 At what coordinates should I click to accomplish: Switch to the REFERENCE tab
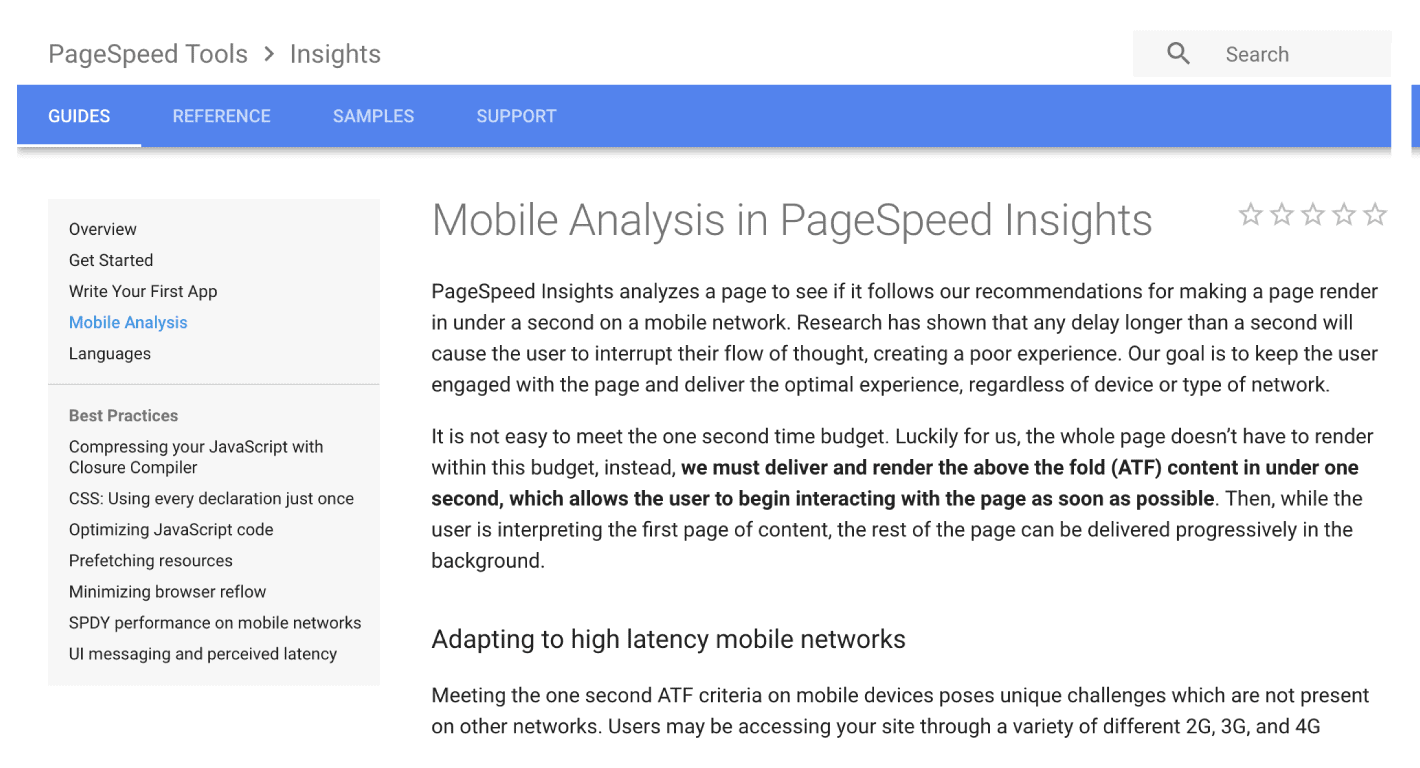pos(222,116)
